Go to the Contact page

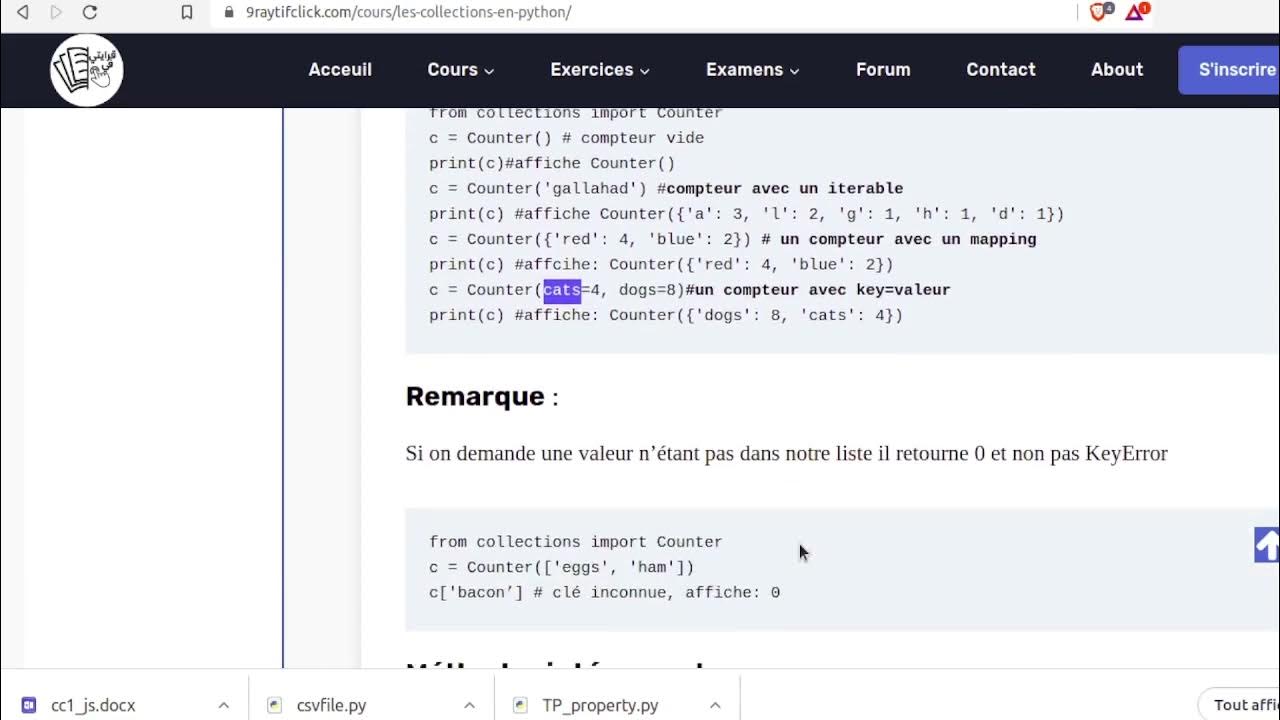(x=1001, y=69)
